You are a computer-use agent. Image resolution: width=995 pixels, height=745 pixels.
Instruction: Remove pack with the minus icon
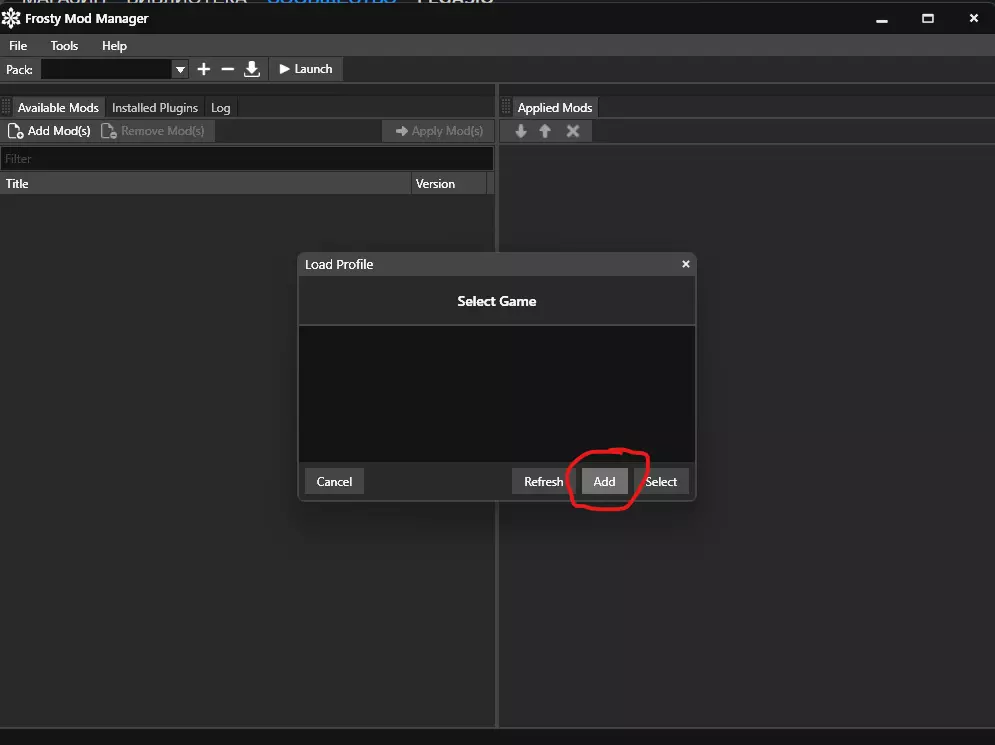point(228,69)
